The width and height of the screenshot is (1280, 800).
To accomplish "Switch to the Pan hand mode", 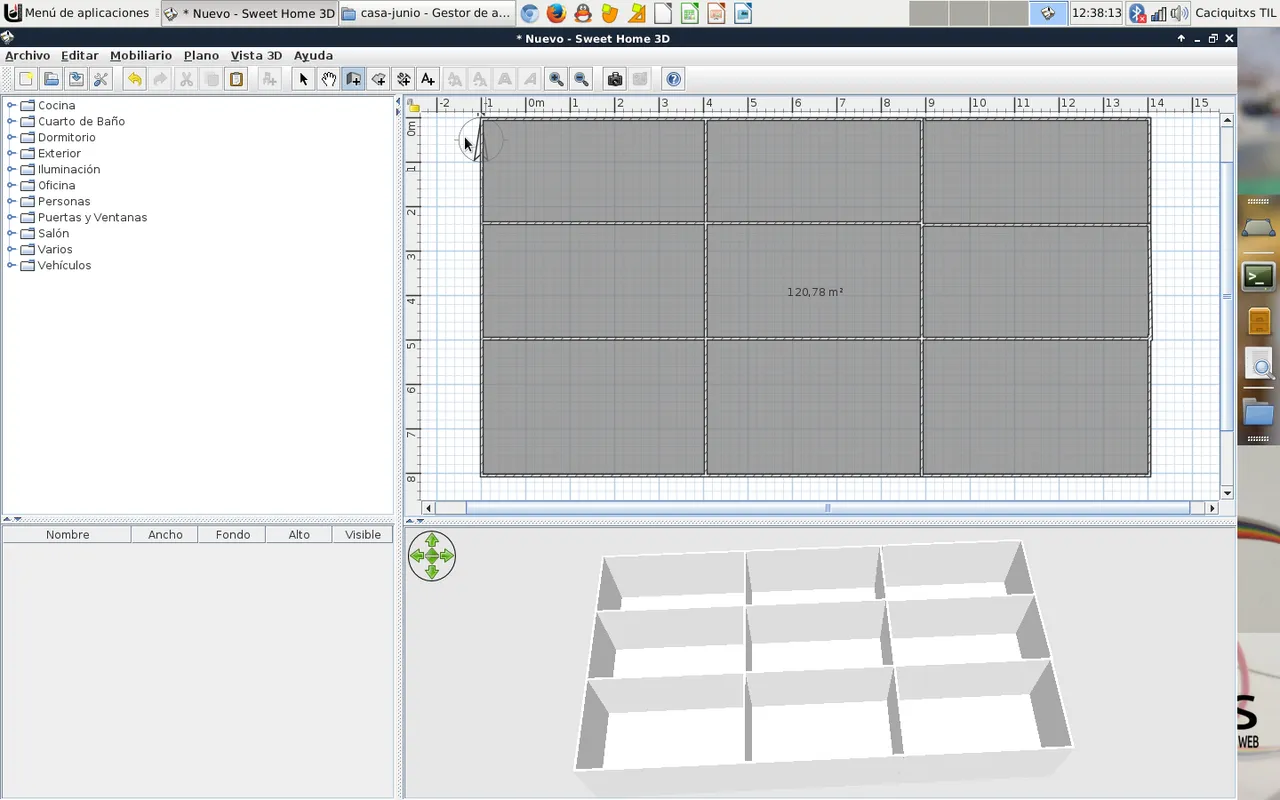I will point(328,79).
